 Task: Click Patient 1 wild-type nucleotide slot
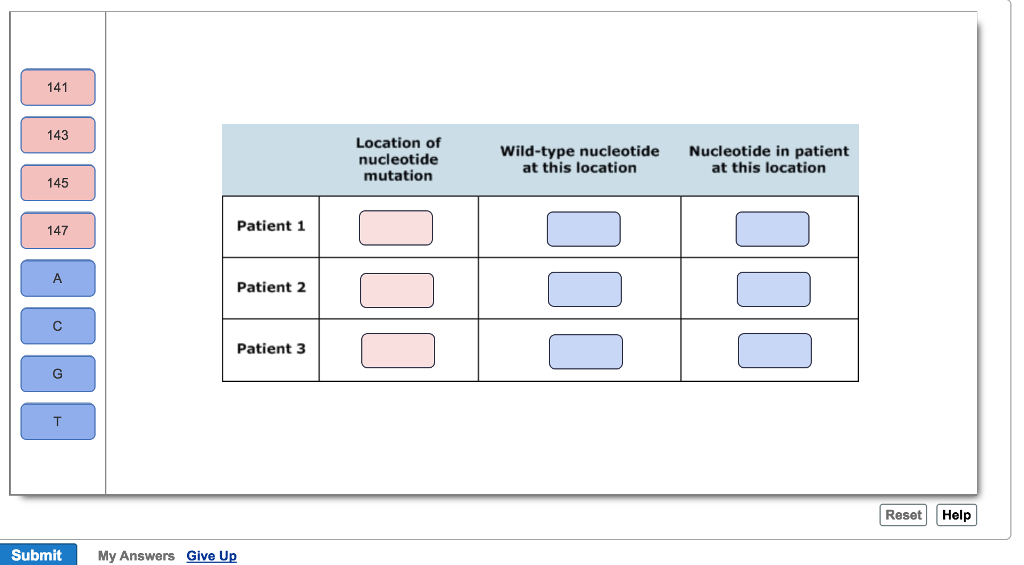[584, 229]
